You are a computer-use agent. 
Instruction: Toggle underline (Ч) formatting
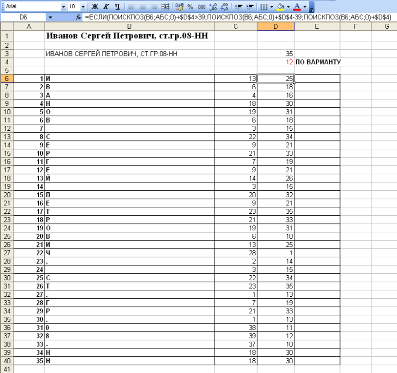[x=117, y=7]
